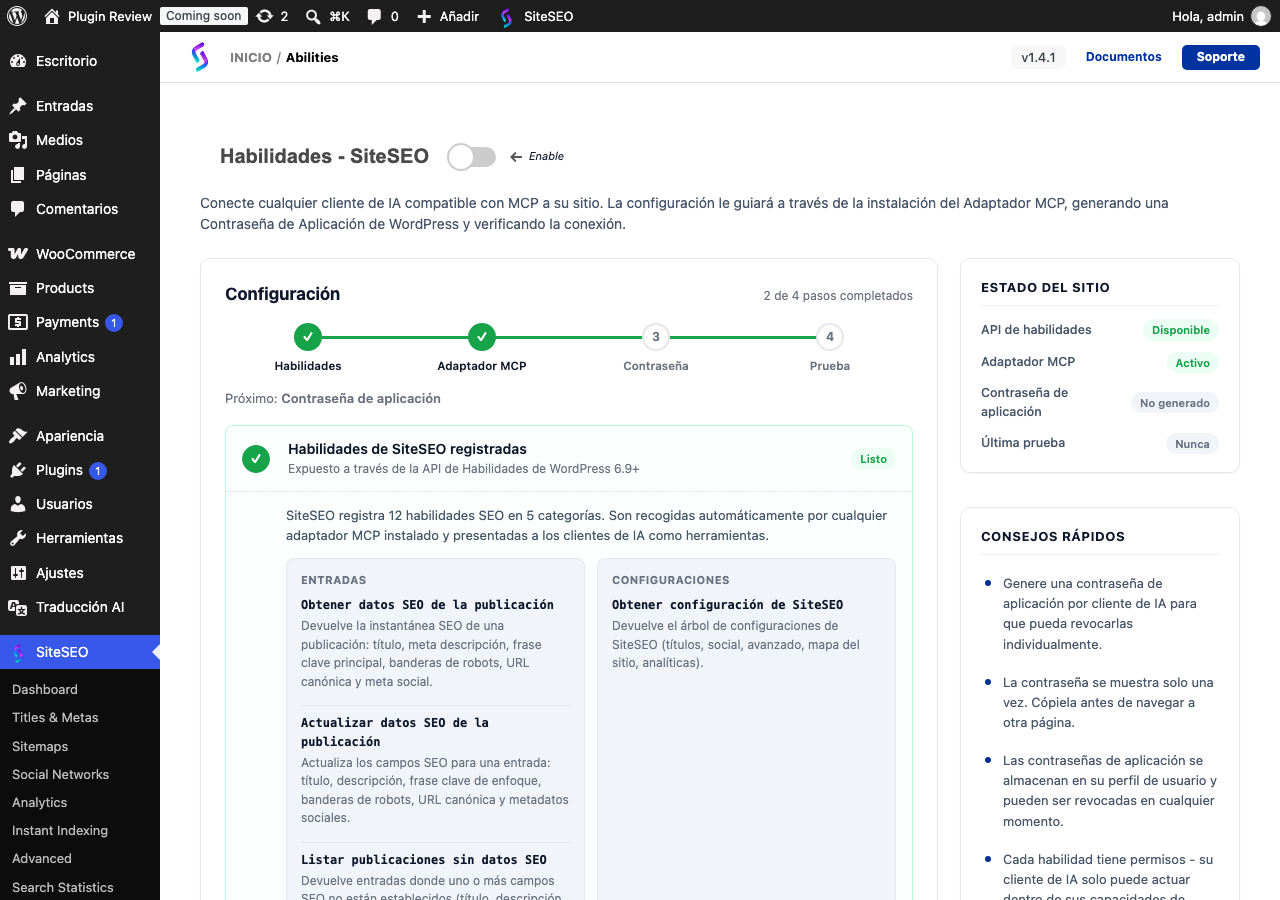Click the Nunca status badge
The image size is (1280, 900).
1193,444
